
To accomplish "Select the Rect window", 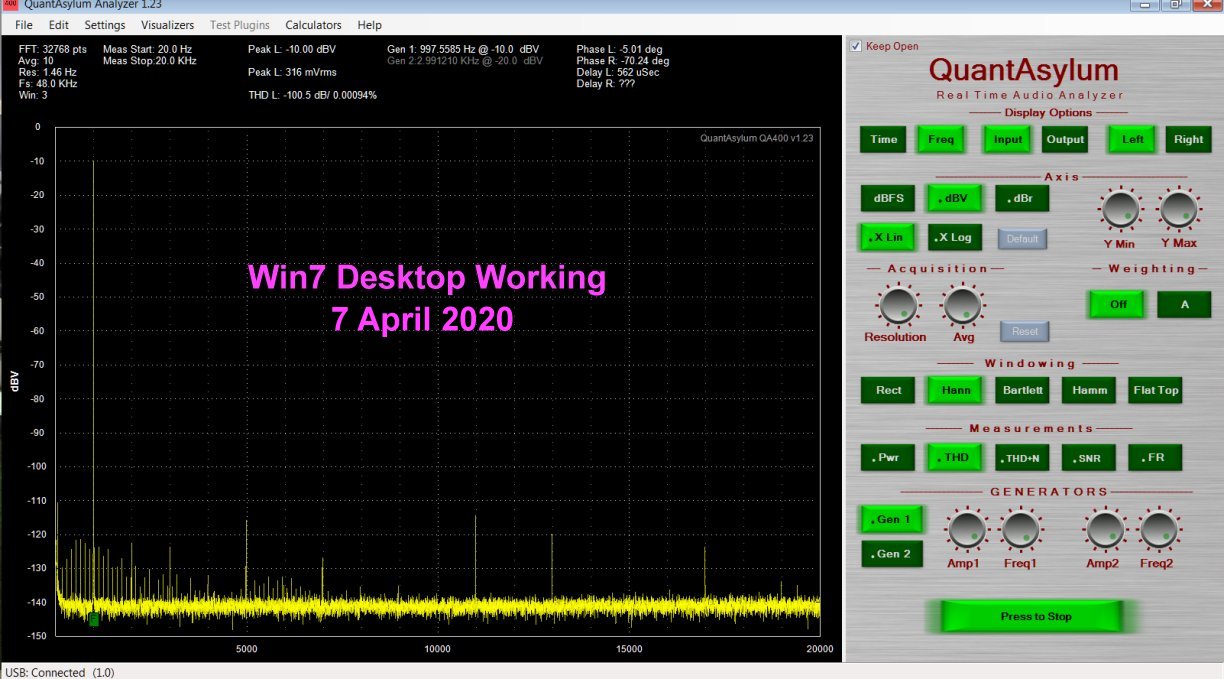I will 888,390.
